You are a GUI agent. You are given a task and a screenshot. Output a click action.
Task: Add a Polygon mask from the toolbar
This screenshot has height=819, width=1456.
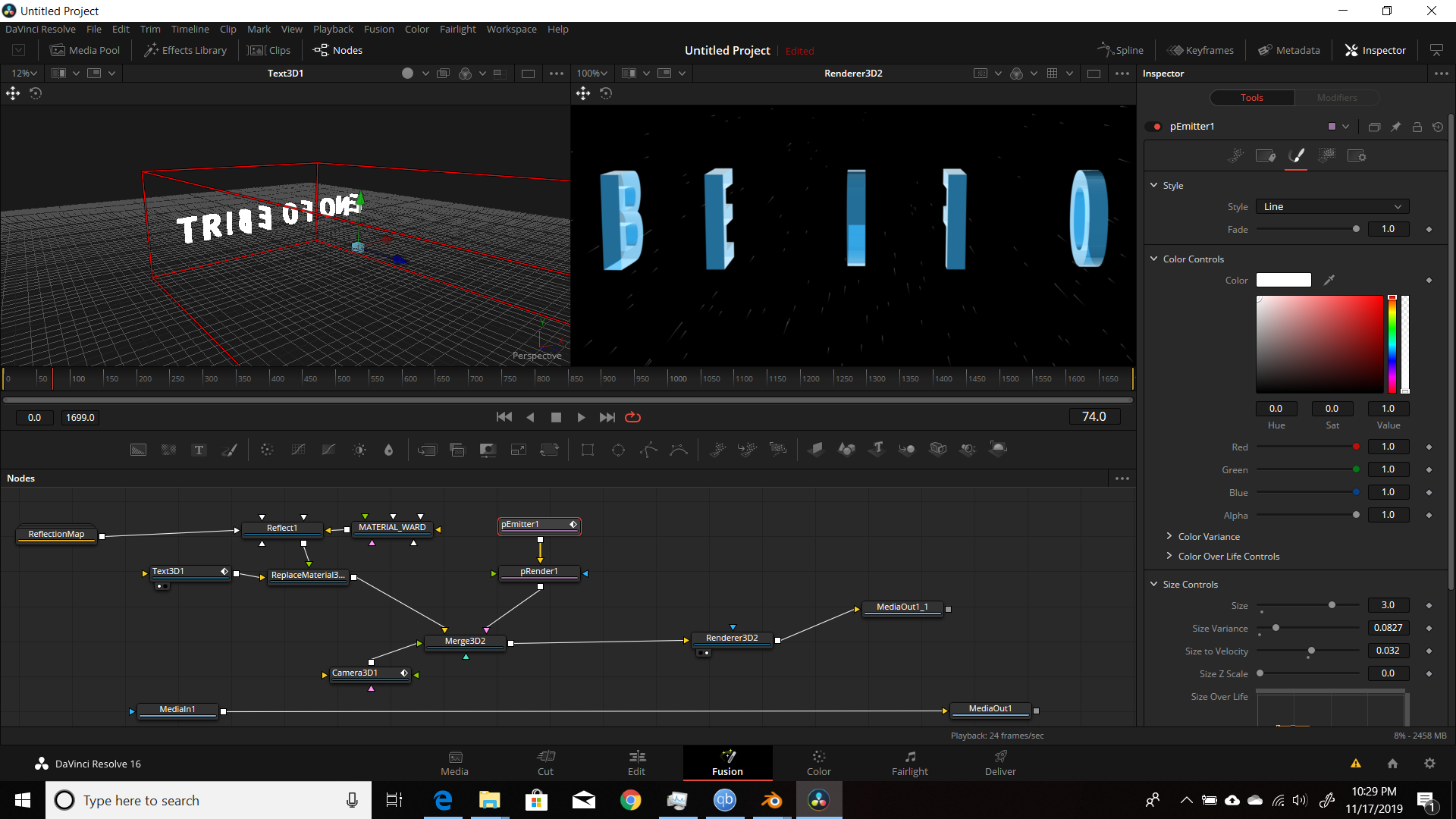tap(648, 450)
